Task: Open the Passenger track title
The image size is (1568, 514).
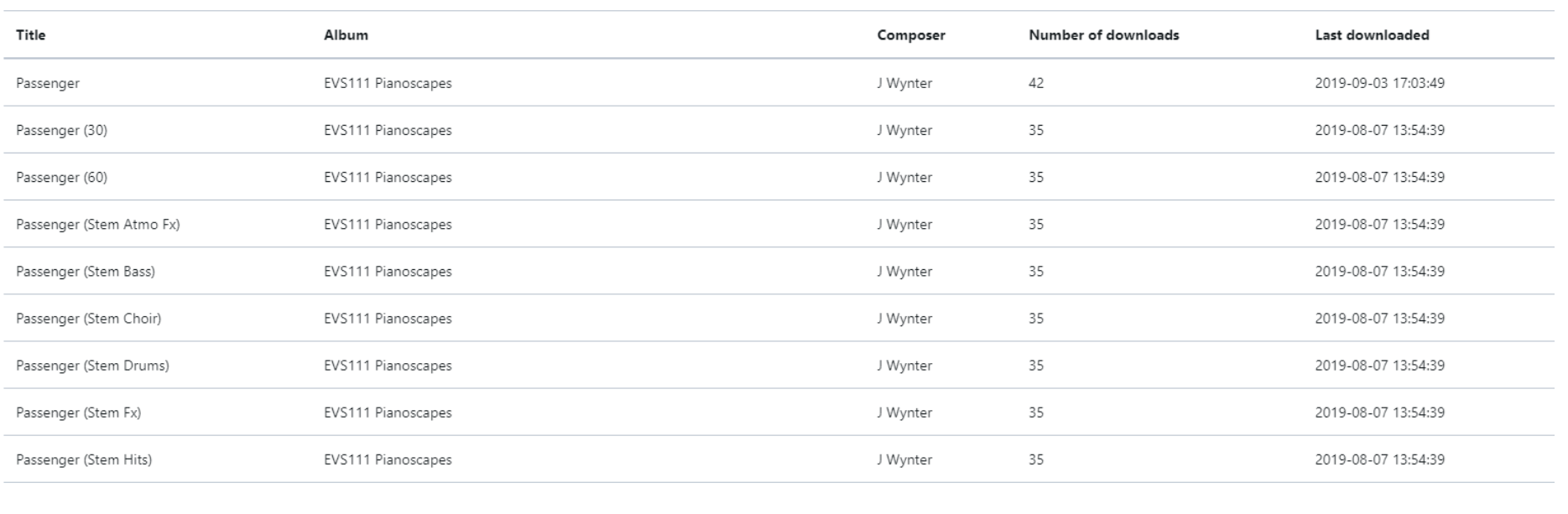Action: pyautogui.click(x=48, y=83)
